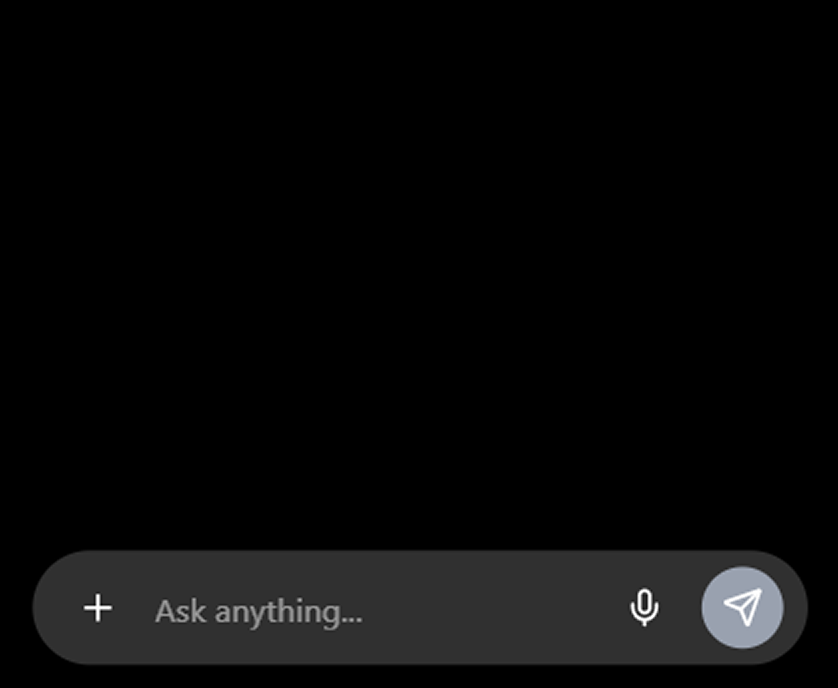Click the paper plane send button
The image size is (838, 688).
tap(742, 608)
